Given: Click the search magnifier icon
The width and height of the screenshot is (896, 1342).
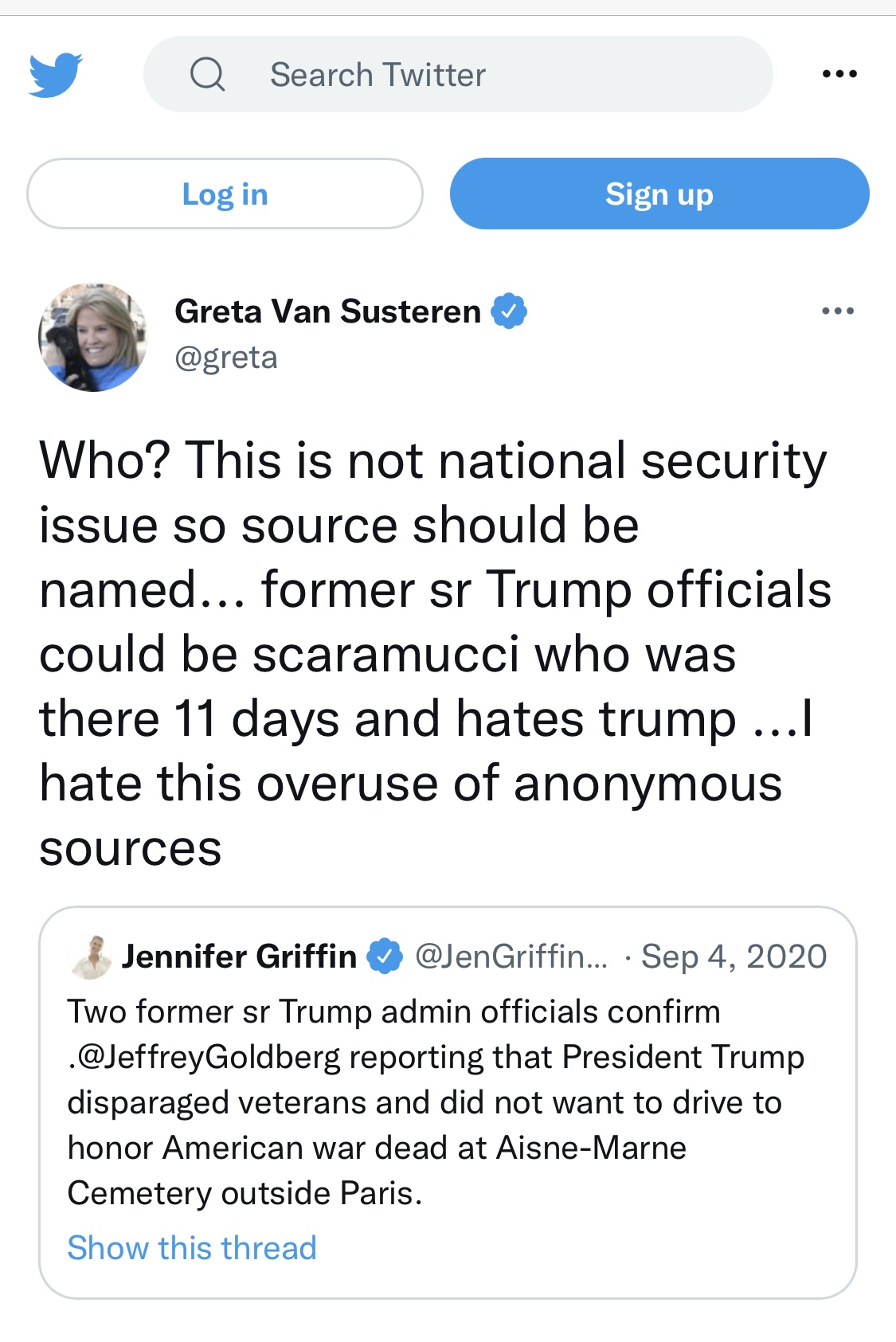Looking at the screenshot, I should [208, 75].
